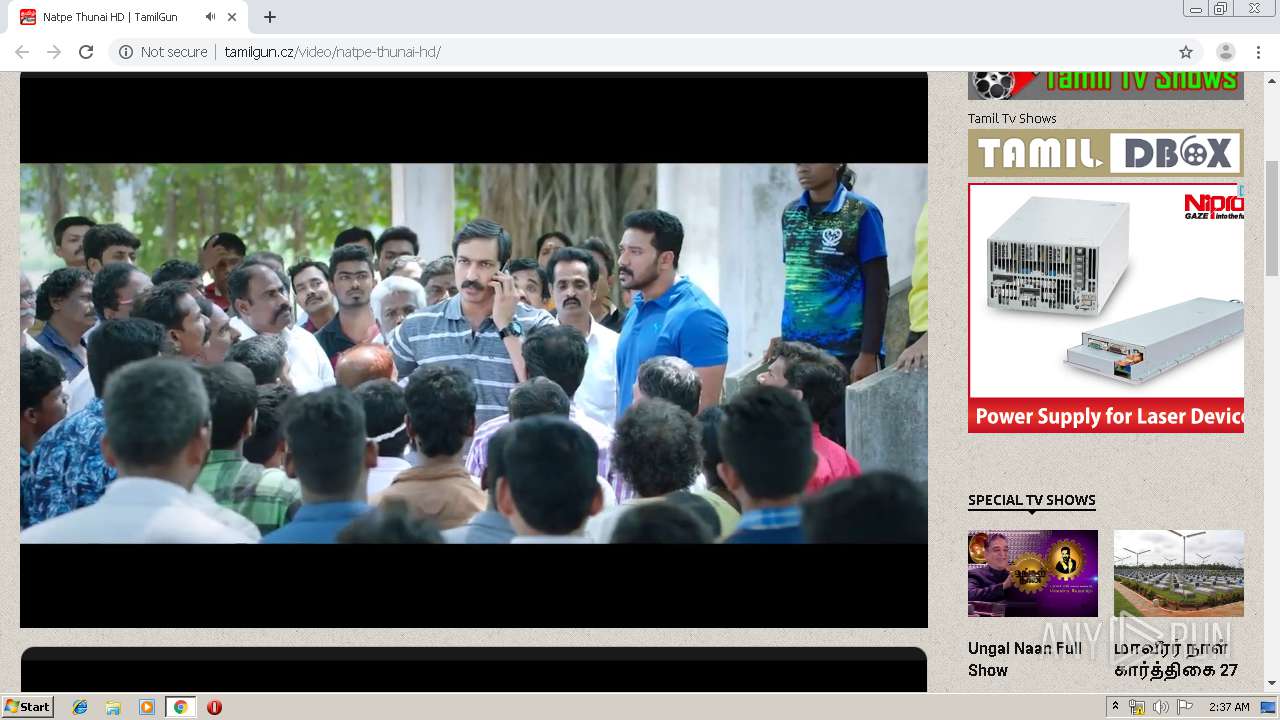Open the Power Supply for Laser Device ad

tap(1106, 308)
